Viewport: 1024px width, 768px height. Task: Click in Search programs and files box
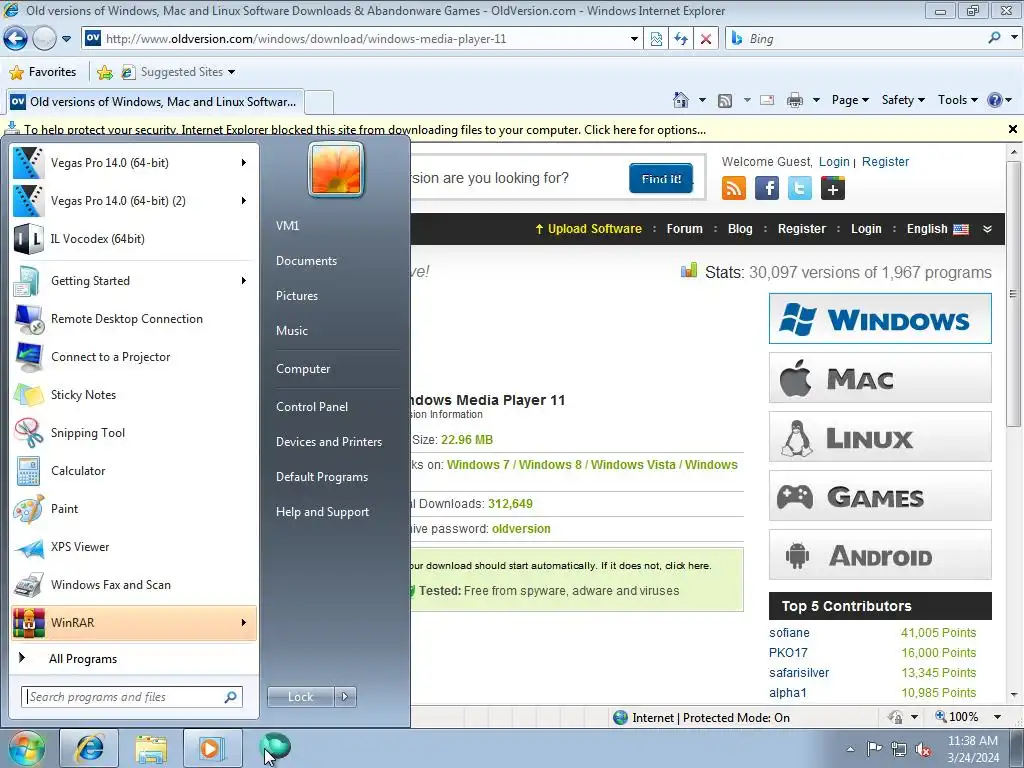coord(132,697)
